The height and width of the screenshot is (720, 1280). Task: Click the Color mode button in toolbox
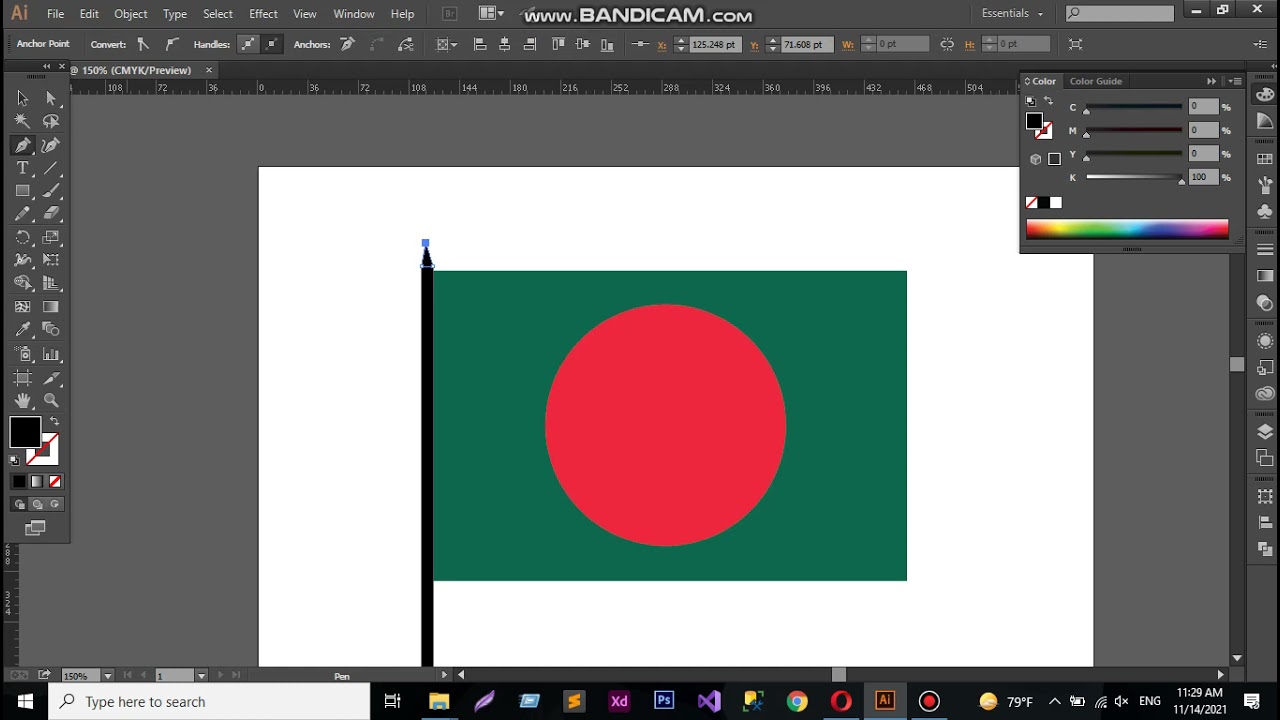18,482
